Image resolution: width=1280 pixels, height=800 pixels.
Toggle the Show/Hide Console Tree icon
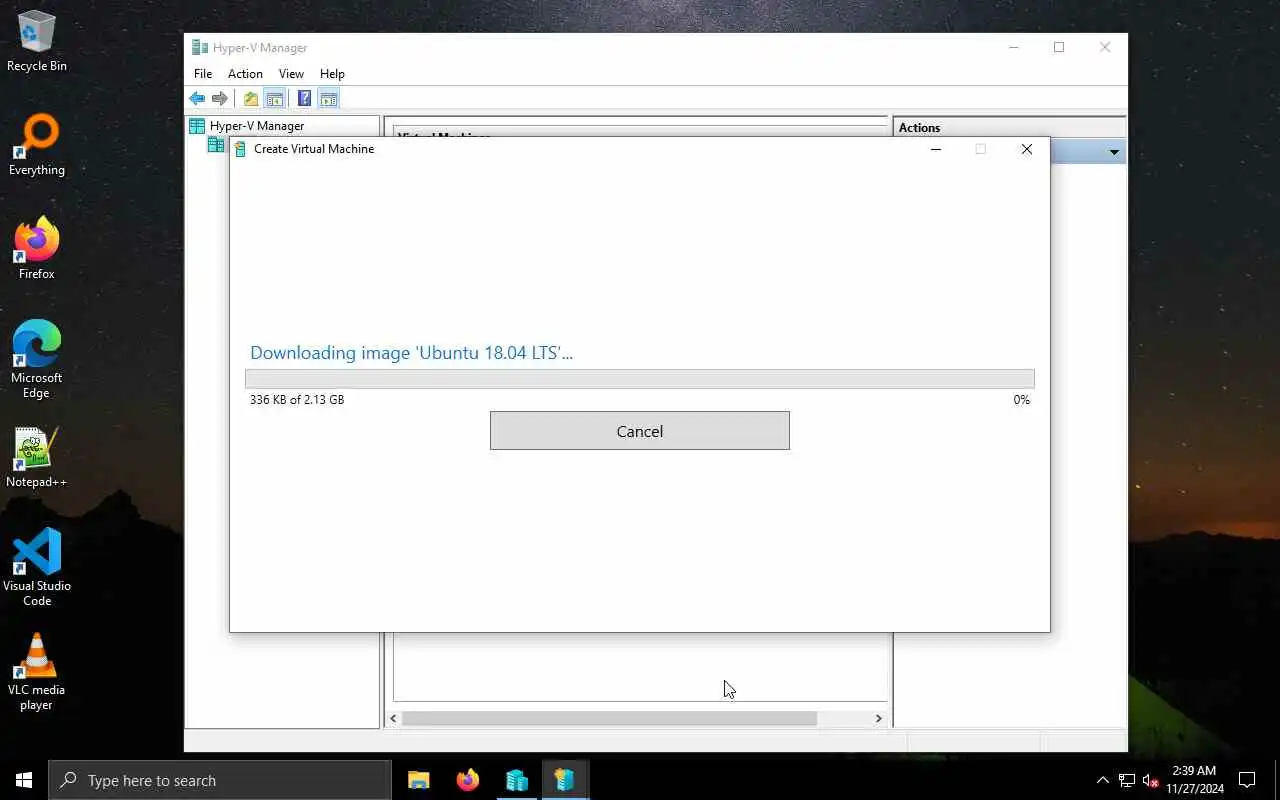coord(274,98)
